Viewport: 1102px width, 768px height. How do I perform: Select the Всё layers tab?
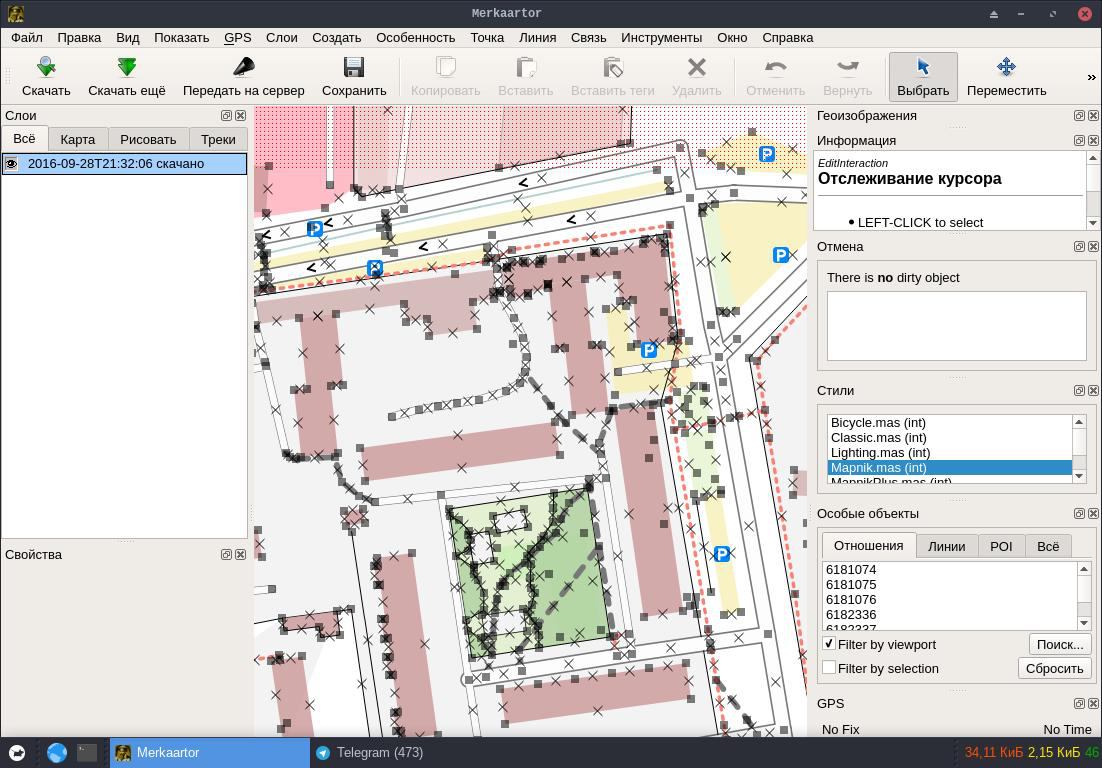click(24, 138)
